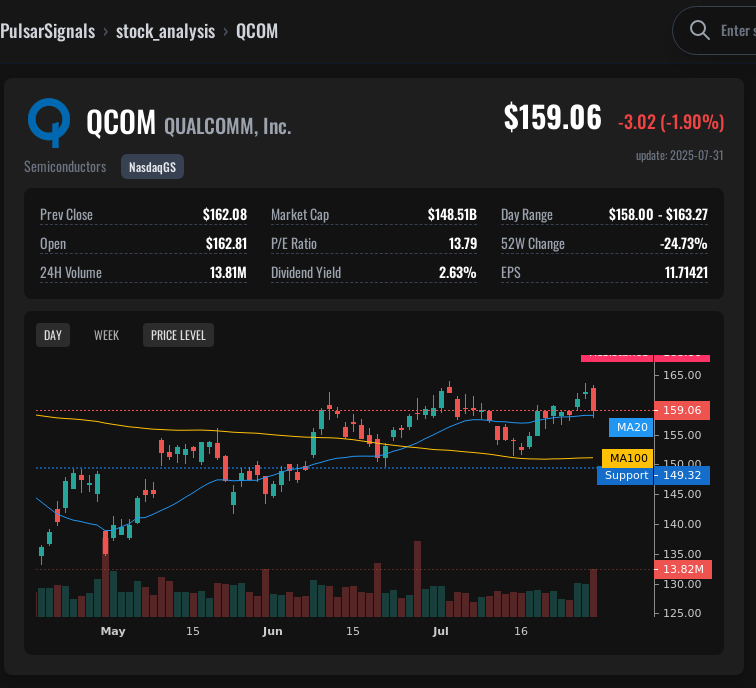
Task: Click the Semiconductors sector label
Action: (65, 167)
